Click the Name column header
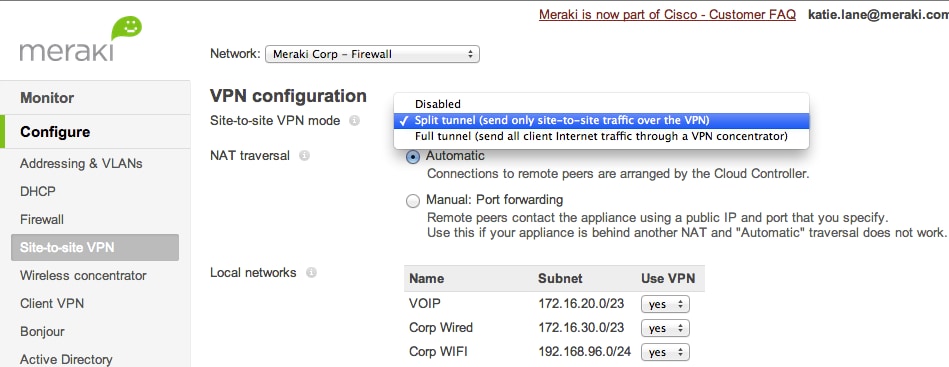Viewport: 949px width, 367px height. [426, 279]
